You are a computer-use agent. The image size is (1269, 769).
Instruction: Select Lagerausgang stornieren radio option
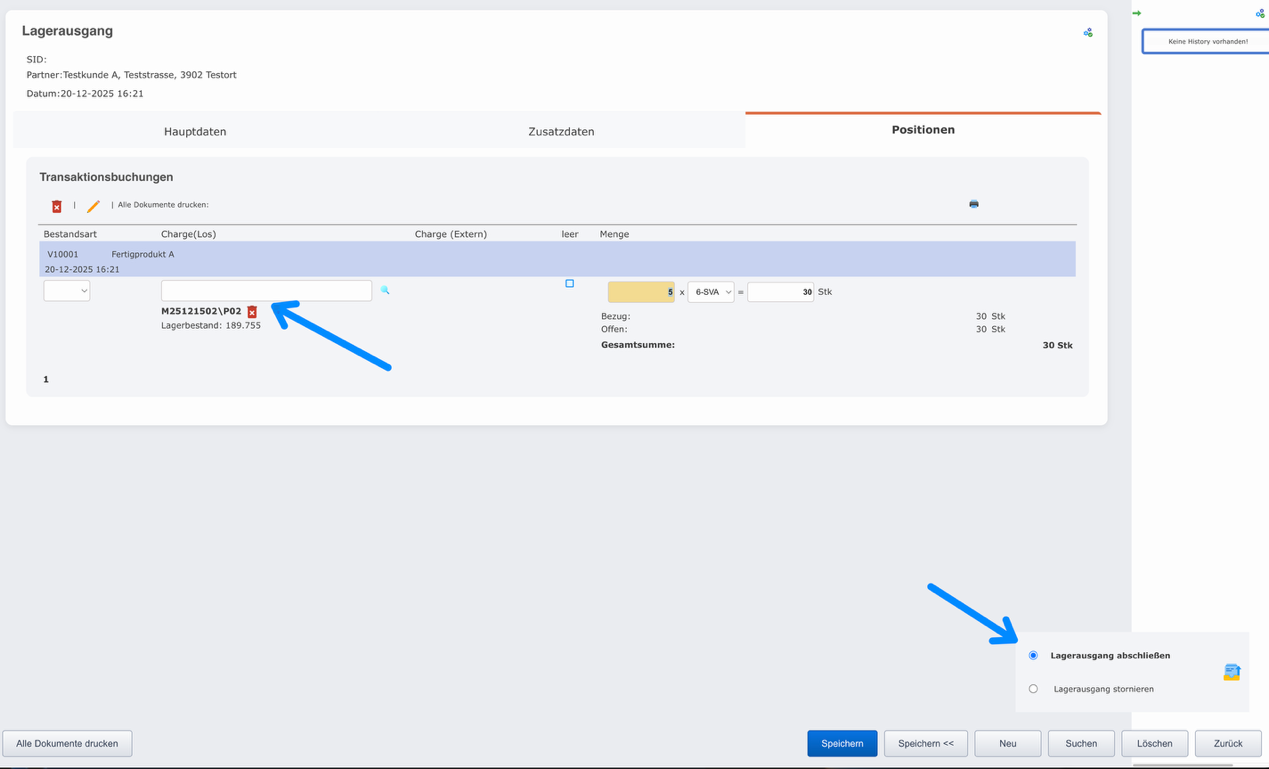click(x=1033, y=689)
